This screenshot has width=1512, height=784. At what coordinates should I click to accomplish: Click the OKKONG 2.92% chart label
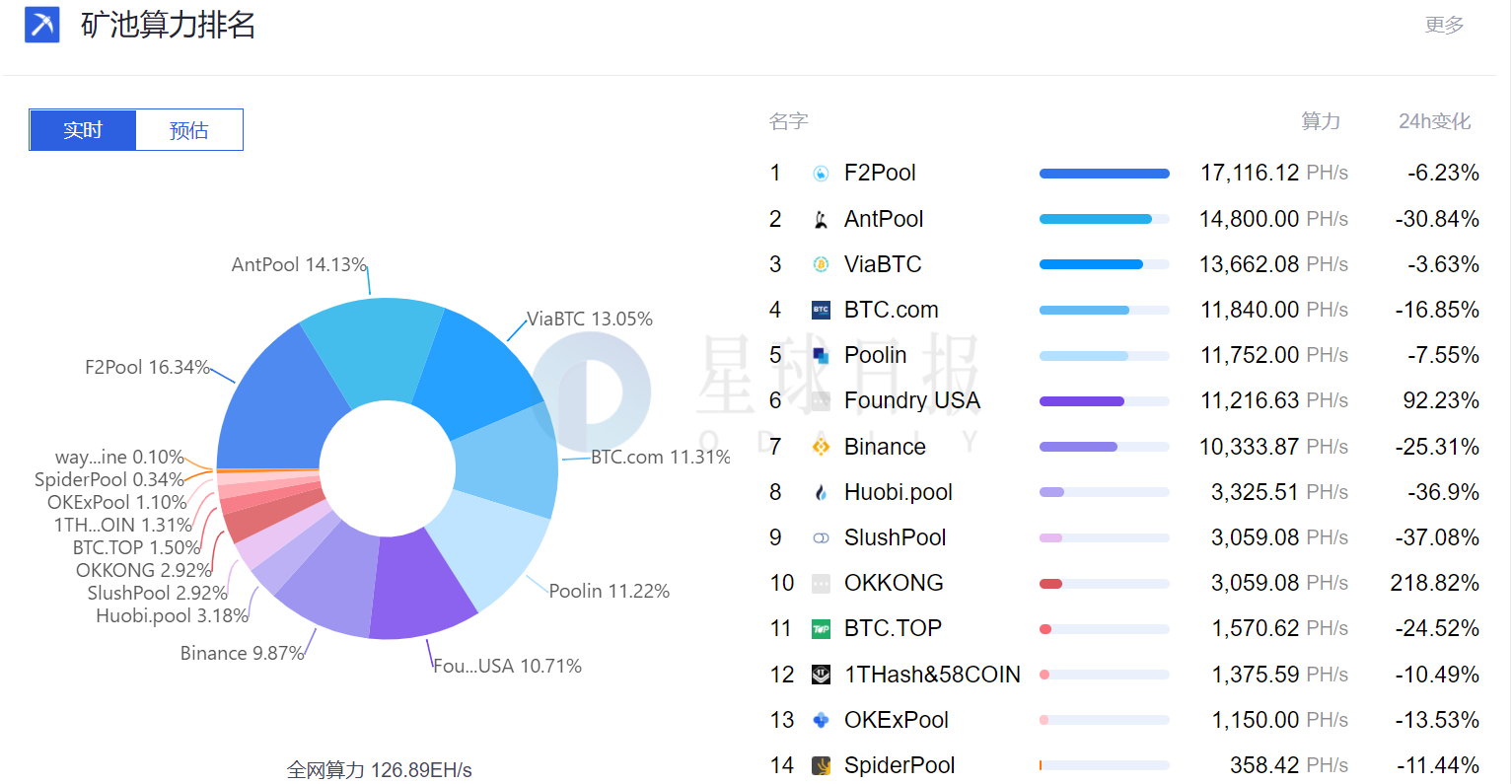[x=144, y=570]
